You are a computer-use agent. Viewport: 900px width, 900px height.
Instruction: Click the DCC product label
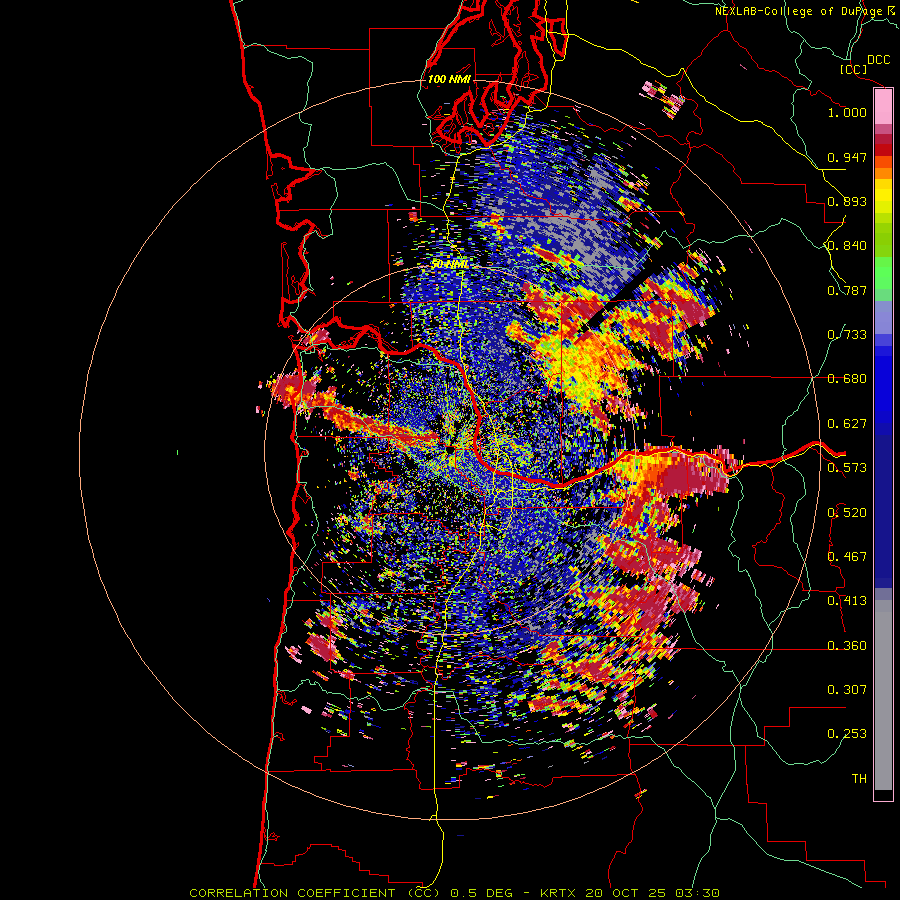pyautogui.click(x=879, y=60)
